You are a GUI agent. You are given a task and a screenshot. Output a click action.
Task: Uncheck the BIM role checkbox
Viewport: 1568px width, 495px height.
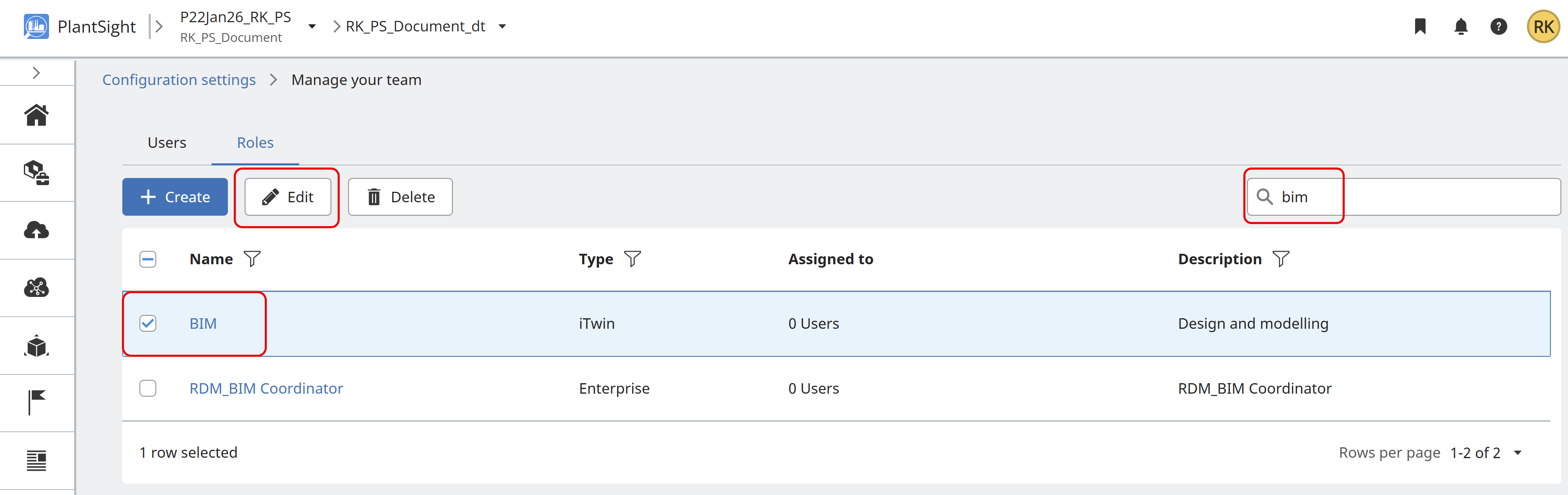(x=148, y=323)
